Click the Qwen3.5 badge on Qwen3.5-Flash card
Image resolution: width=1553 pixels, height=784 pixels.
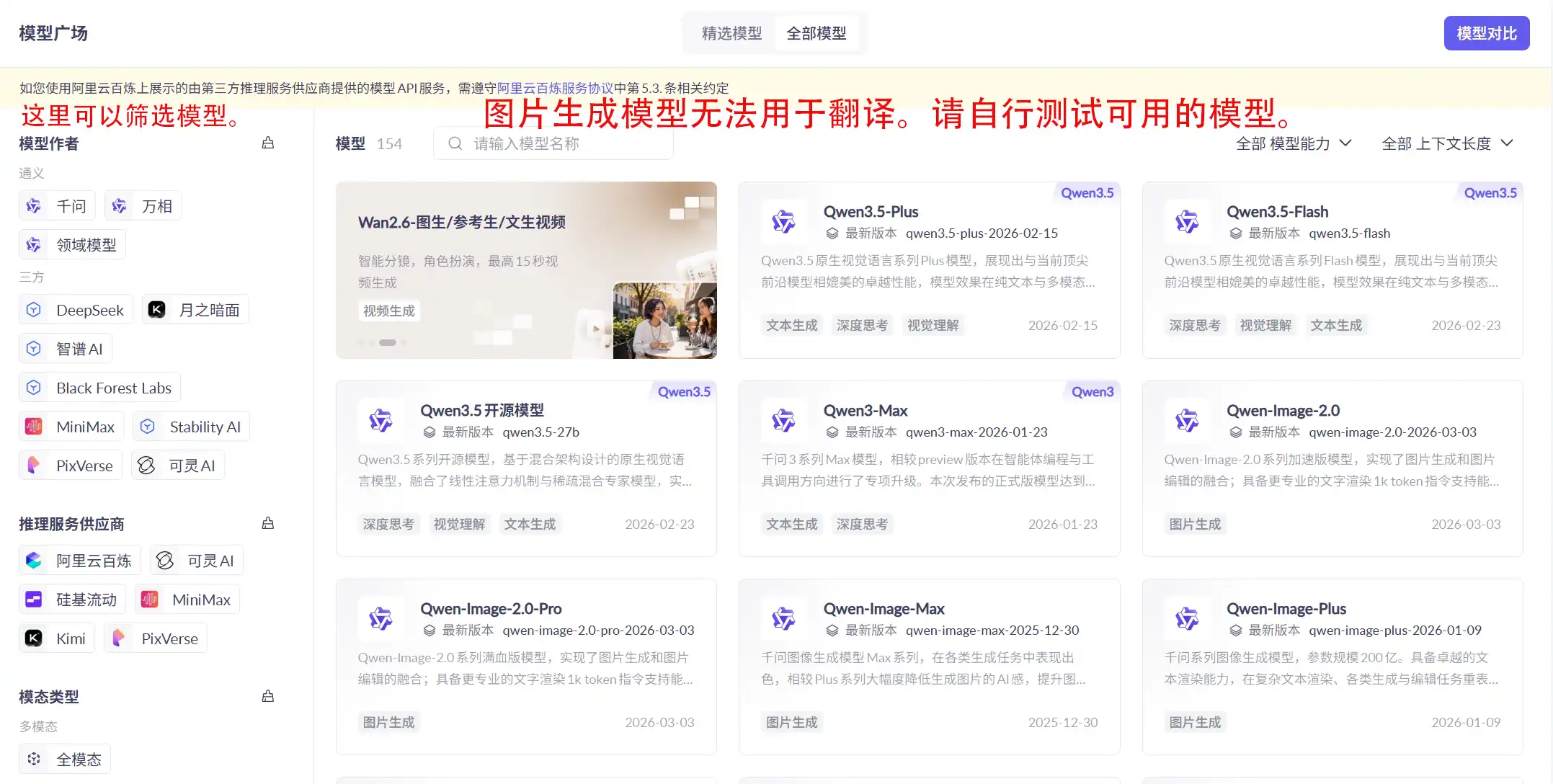(x=1490, y=192)
